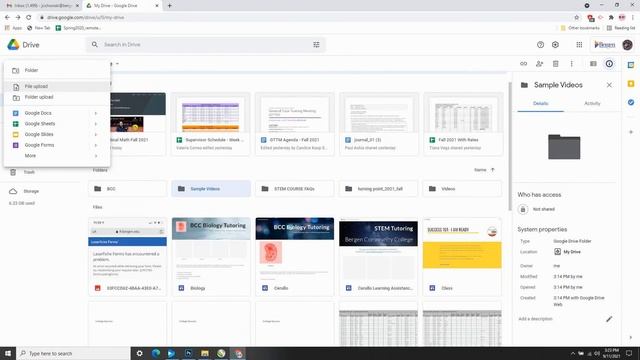This screenshot has height=360, width=640.
Task: Open Trash in the sidebar
Action: pos(29,172)
